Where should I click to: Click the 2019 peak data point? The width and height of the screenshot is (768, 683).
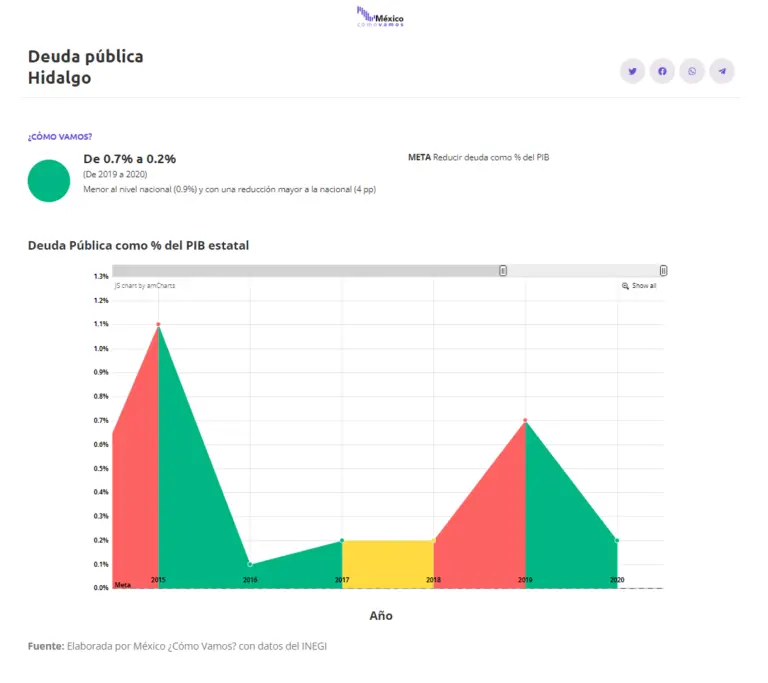(525, 421)
